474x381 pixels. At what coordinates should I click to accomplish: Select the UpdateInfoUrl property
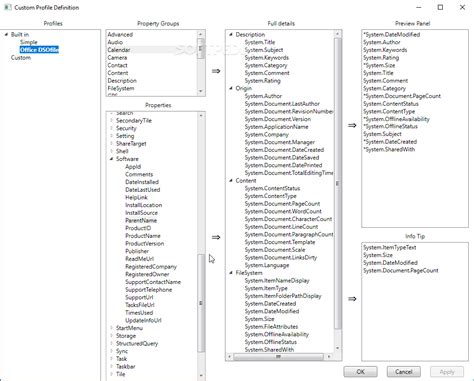click(143, 320)
